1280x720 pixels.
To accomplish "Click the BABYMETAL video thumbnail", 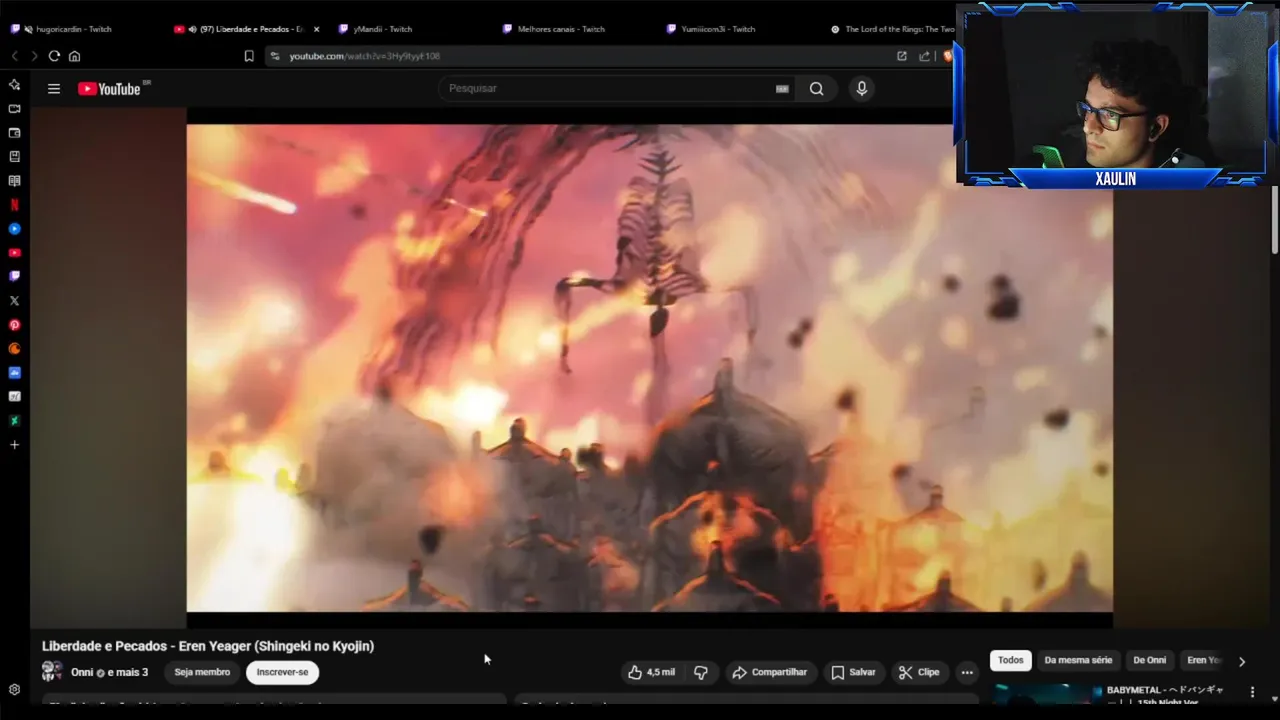I will coord(1048,693).
